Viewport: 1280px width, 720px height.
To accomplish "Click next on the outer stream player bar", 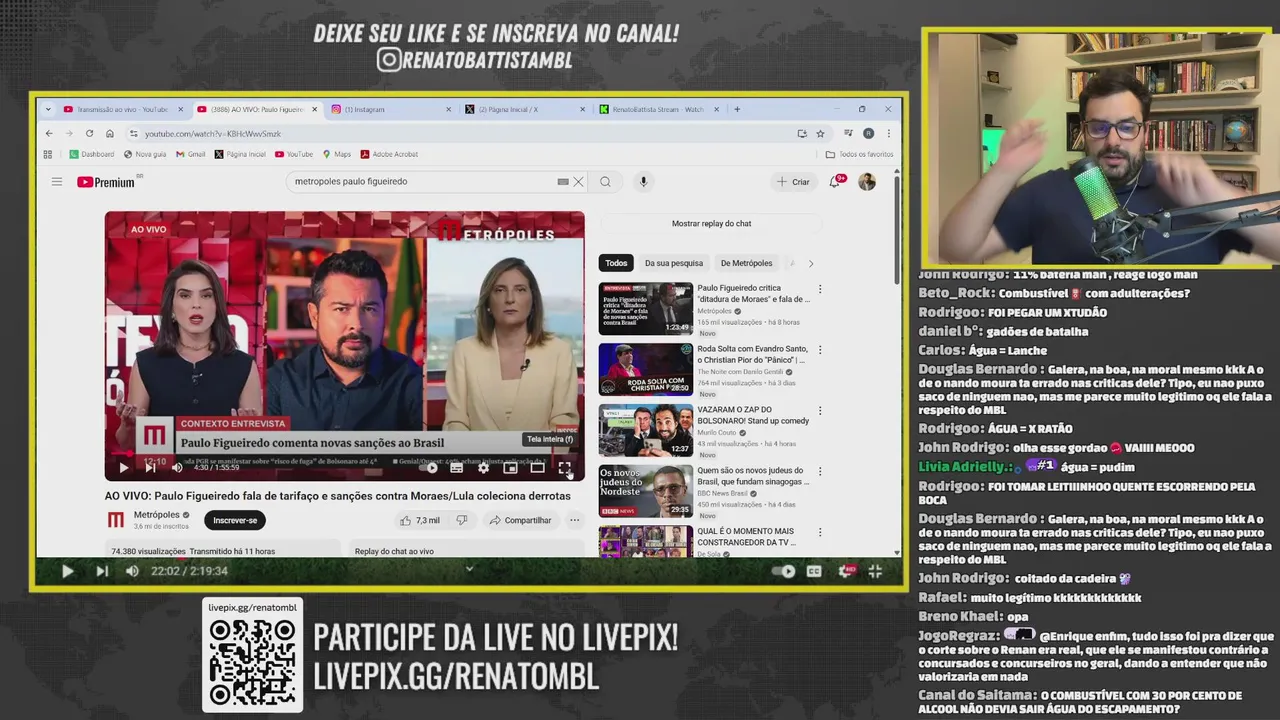I will tap(101, 571).
